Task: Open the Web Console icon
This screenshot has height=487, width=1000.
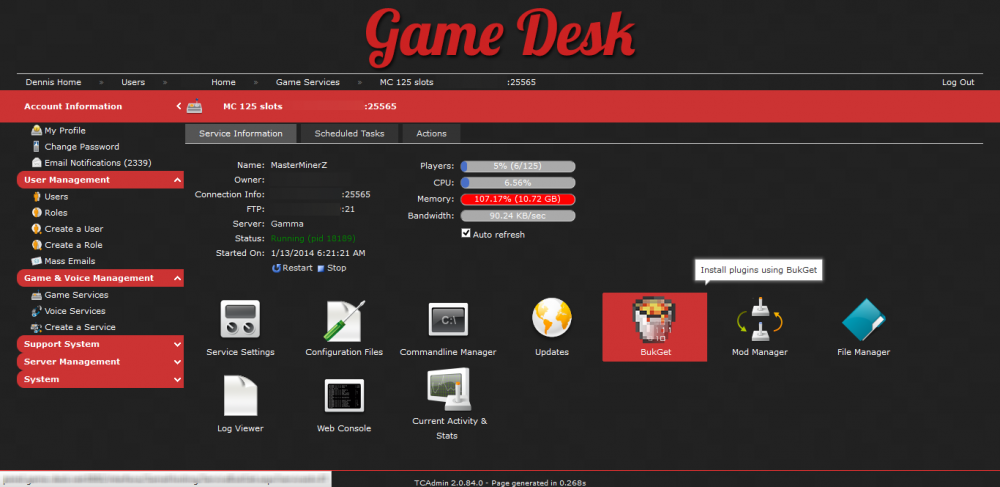Action: click(344, 397)
